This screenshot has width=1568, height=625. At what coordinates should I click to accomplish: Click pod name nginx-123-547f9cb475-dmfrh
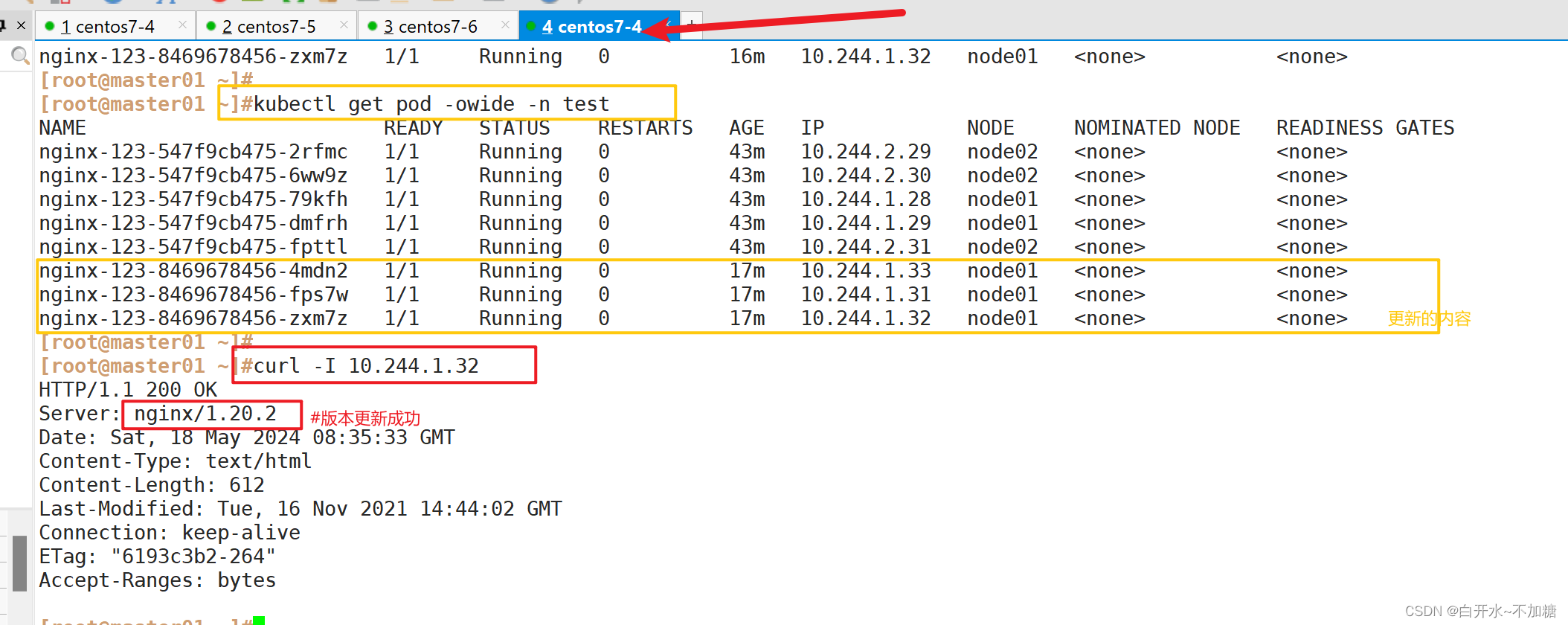click(193, 223)
